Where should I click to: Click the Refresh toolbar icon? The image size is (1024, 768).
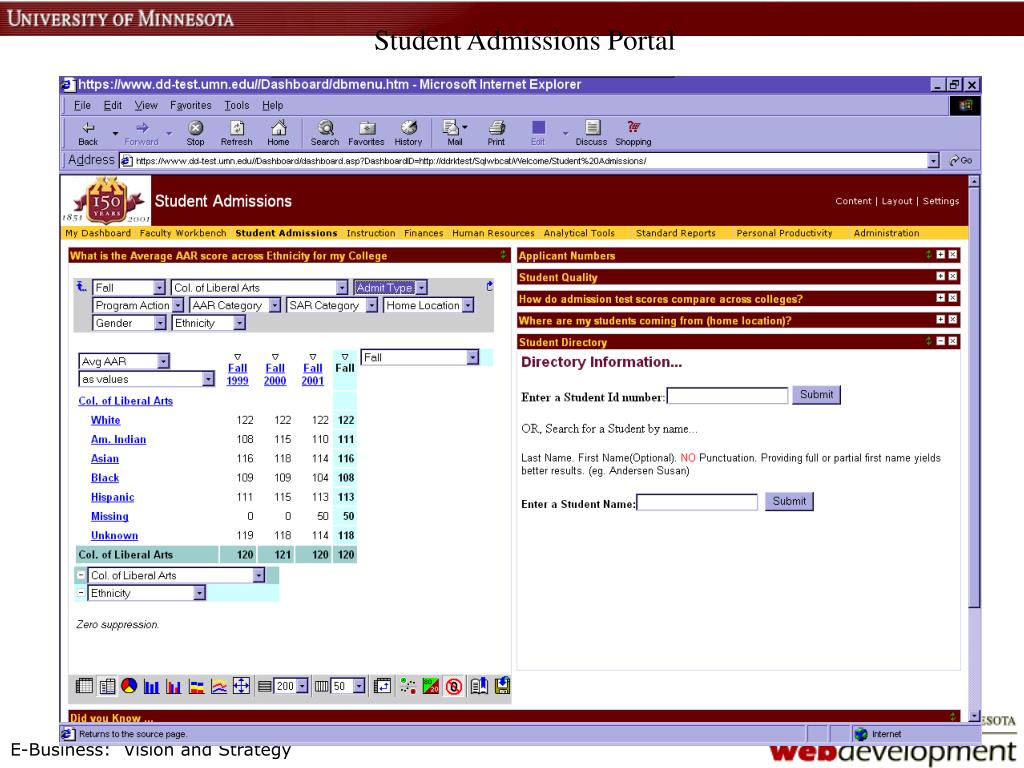(236, 133)
